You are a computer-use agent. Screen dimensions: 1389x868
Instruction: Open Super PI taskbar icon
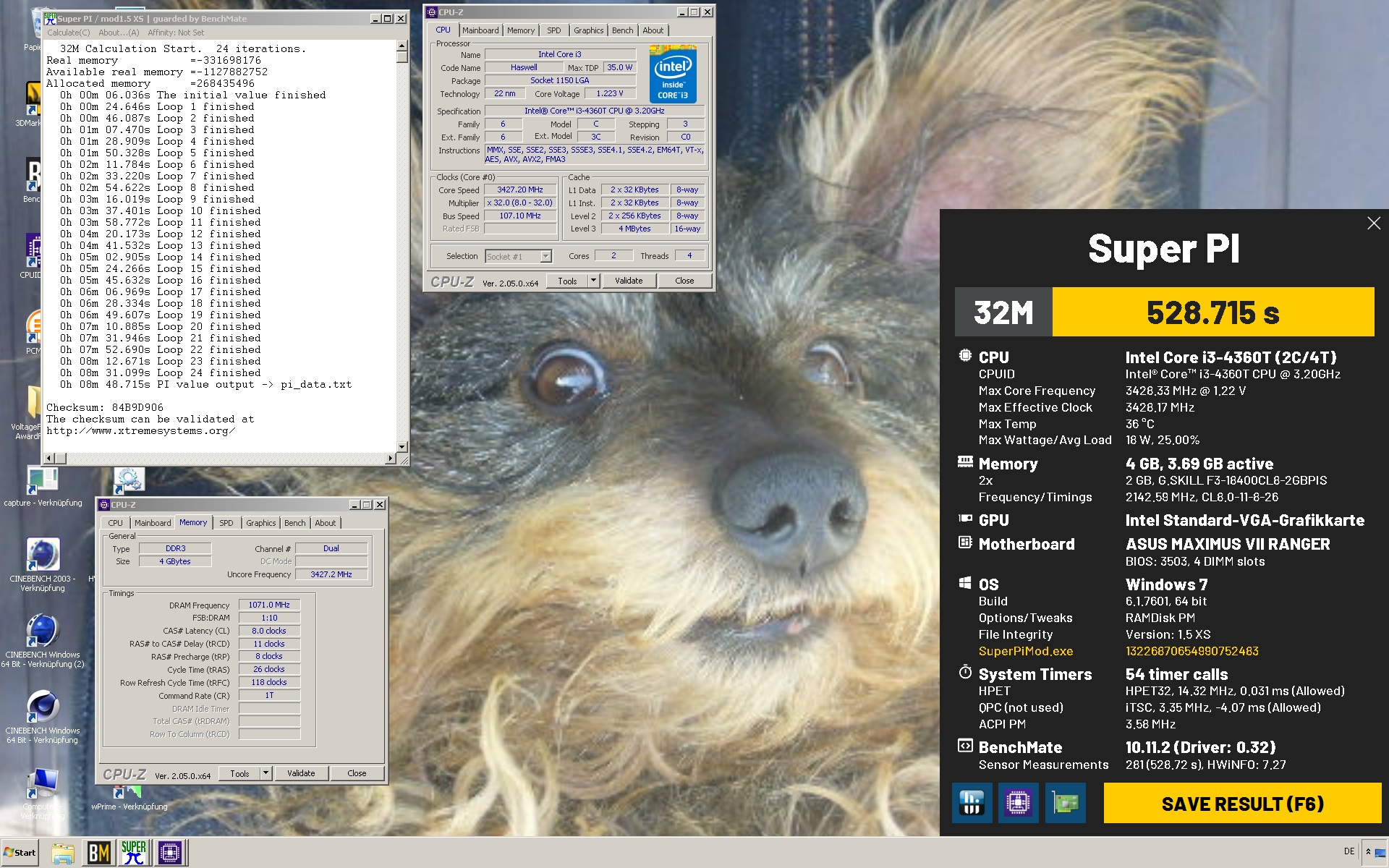(x=134, y=853)
